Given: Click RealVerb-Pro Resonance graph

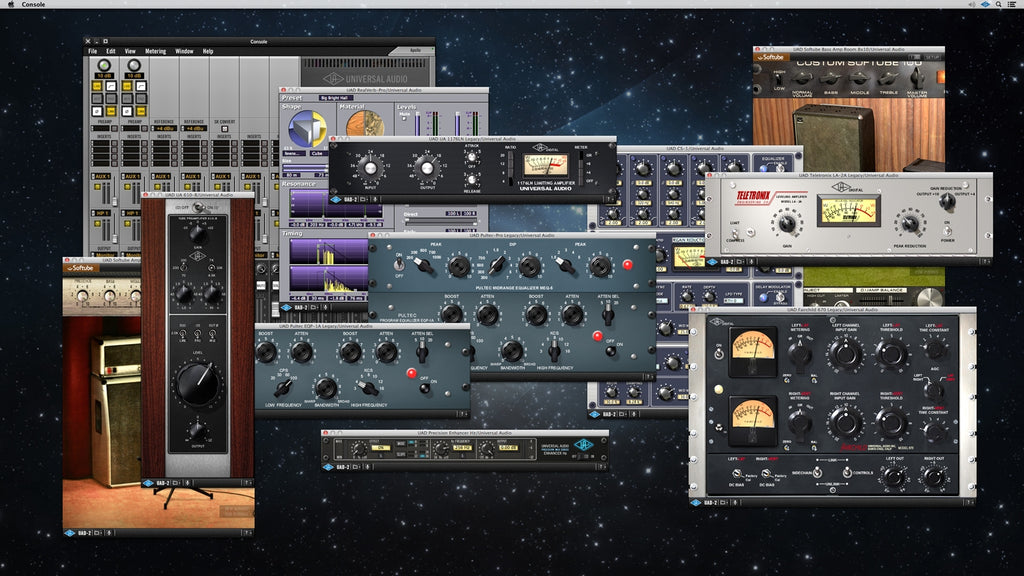Looking at the screenshot, I should [336, 205].
